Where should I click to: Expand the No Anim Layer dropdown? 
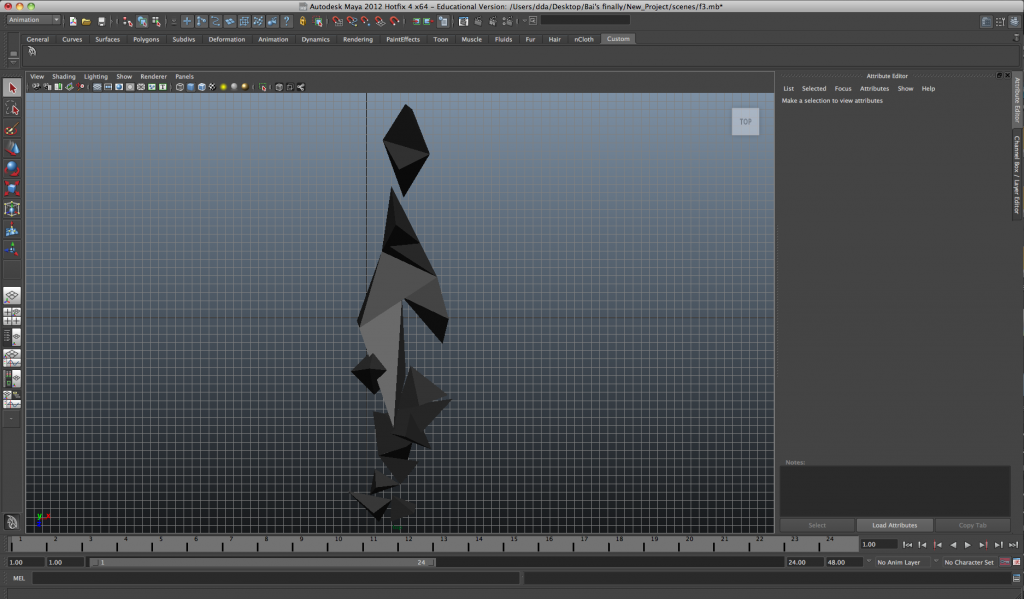900,563
